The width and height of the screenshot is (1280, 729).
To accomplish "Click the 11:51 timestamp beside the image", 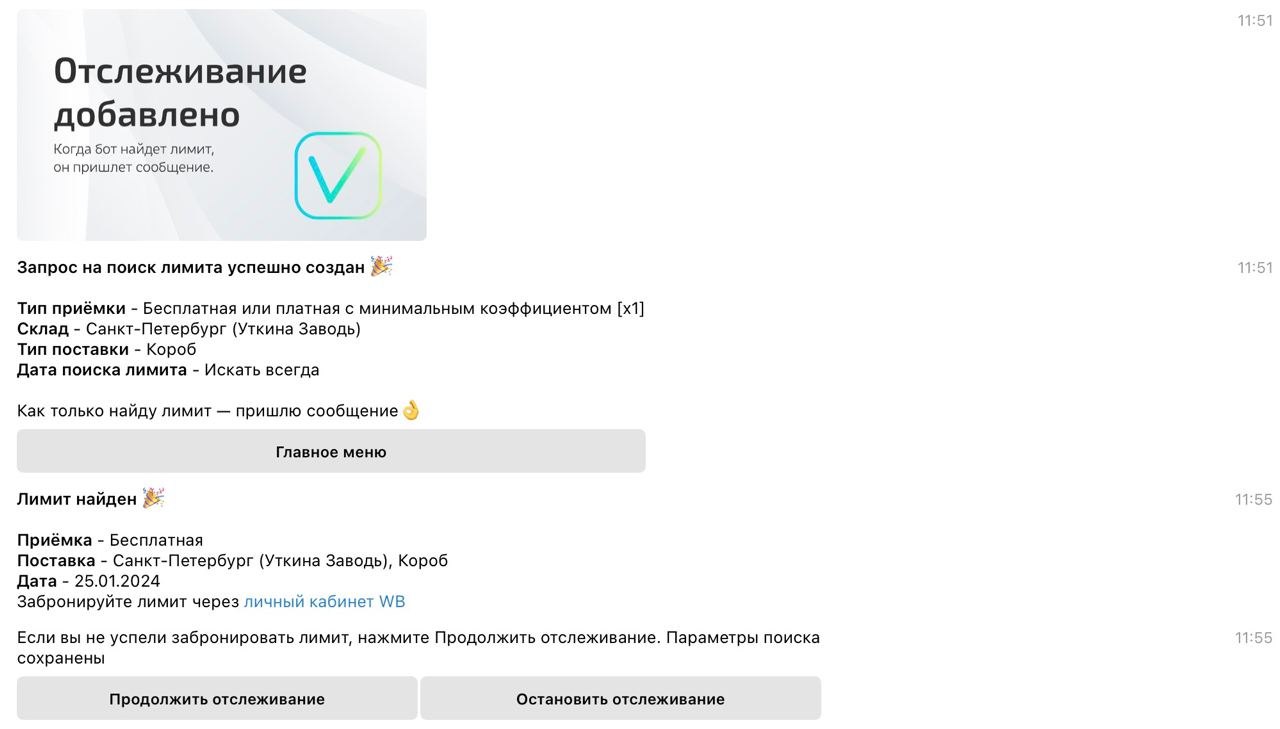I will [x=1255, y=20].
